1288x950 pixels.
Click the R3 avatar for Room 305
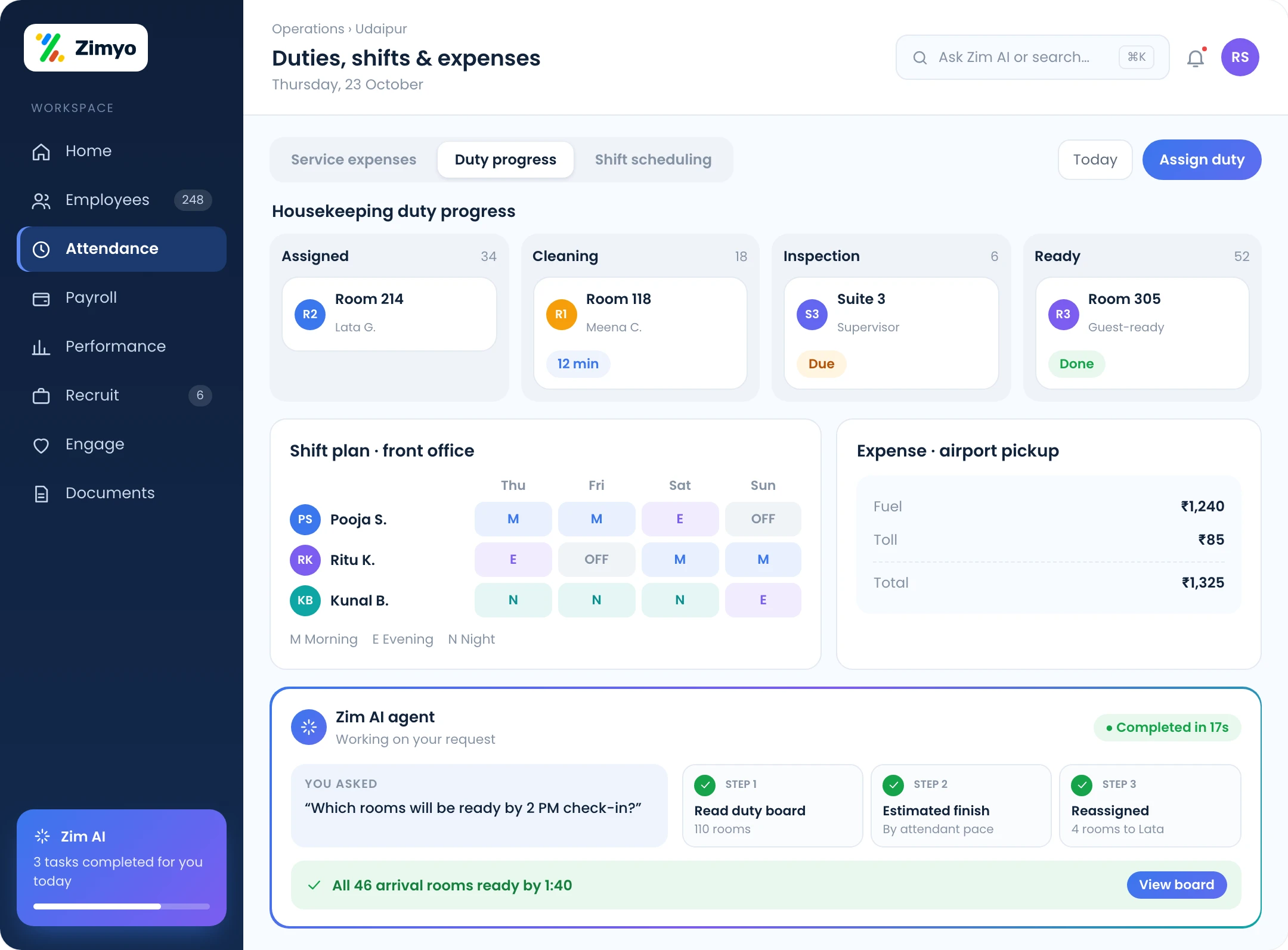[x=1063, y=314]
